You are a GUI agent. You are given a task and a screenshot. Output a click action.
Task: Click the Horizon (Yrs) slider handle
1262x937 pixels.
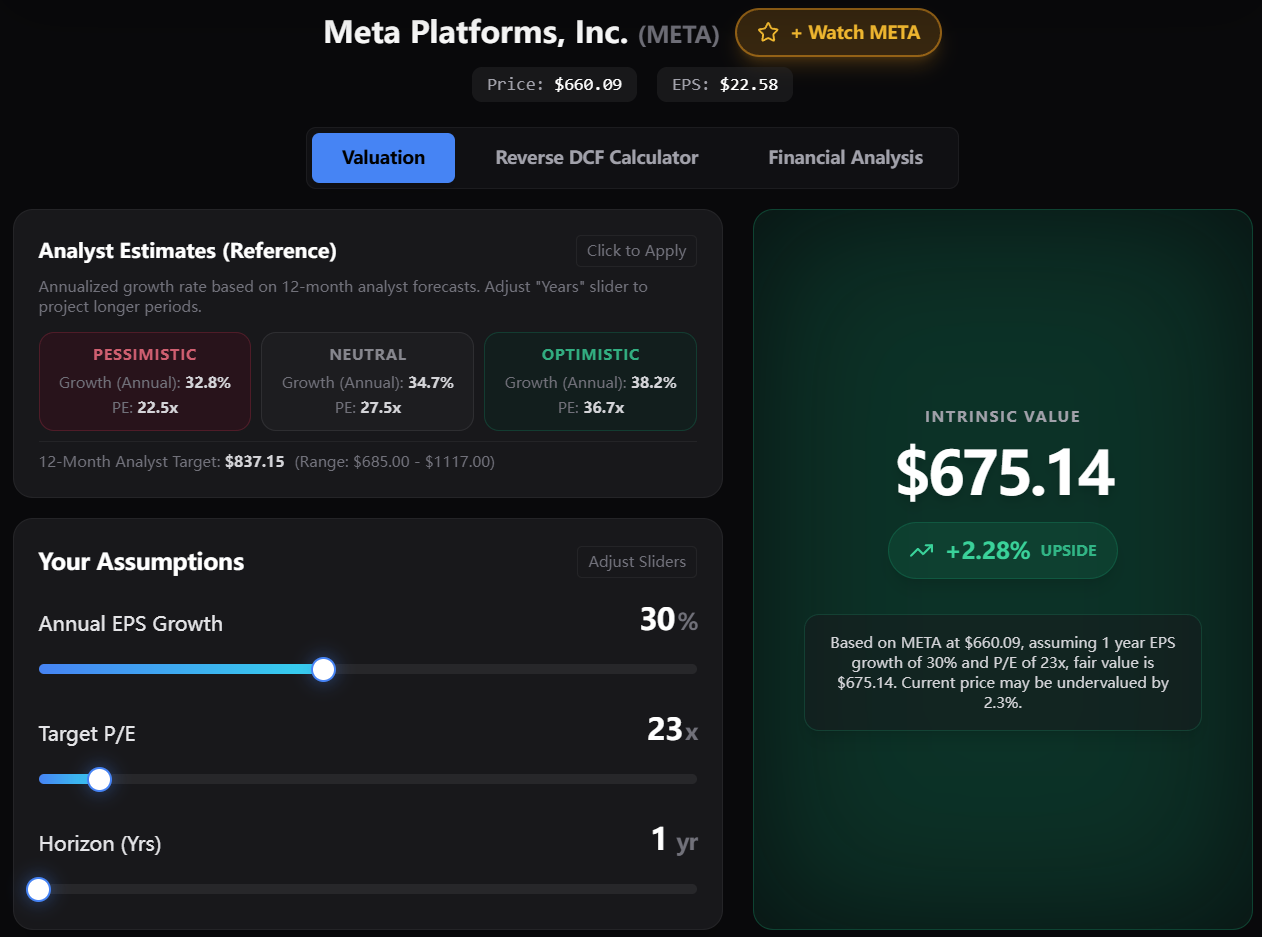click(39, 889)
